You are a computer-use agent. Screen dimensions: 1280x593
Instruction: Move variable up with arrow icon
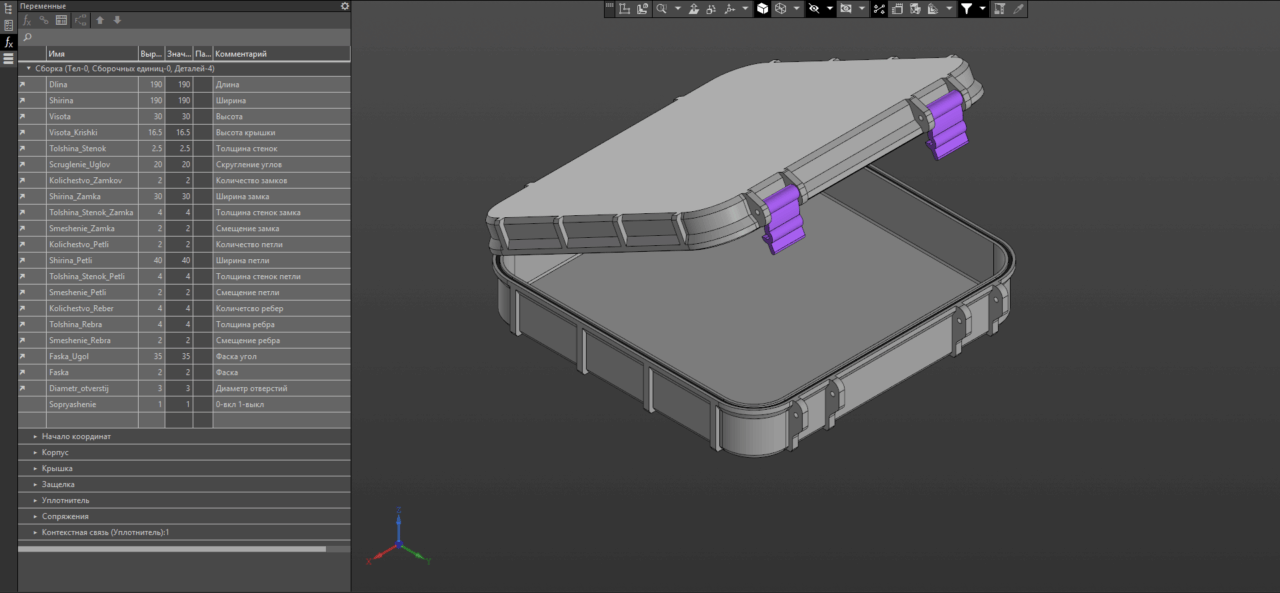100,20
